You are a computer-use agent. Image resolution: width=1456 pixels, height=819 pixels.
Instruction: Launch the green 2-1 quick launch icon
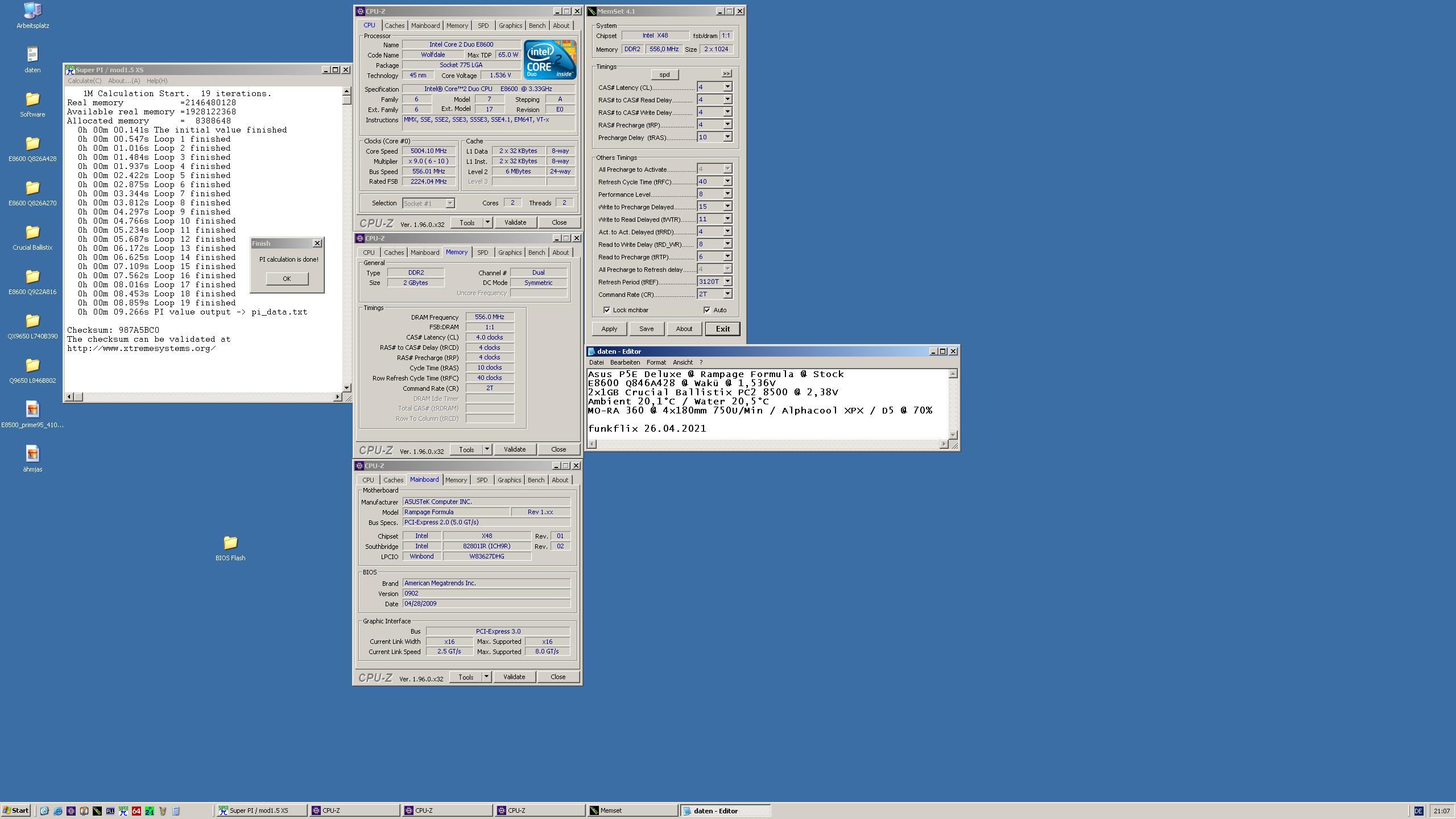click(x=149, y=811)
